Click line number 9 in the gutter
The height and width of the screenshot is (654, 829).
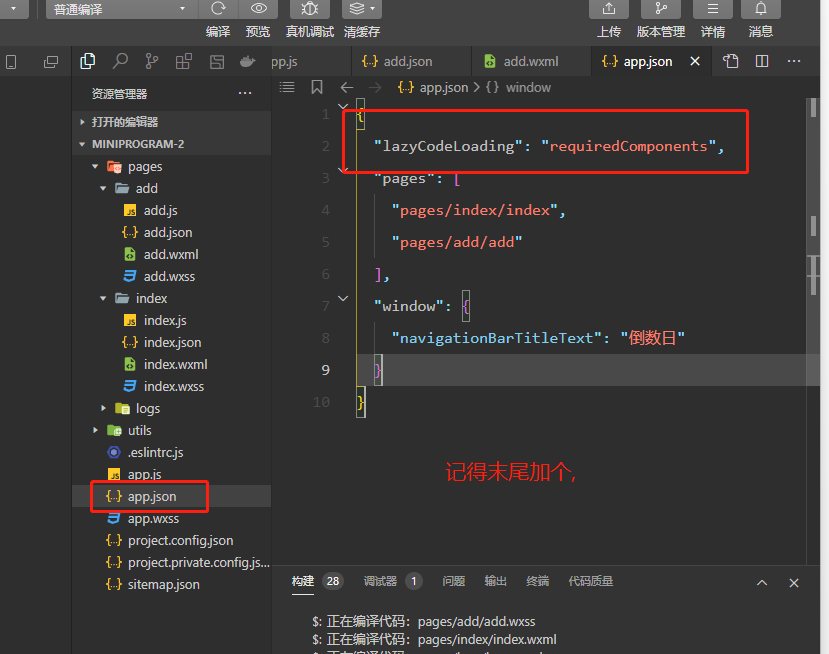pyautogui.click(x=326, y=370)
